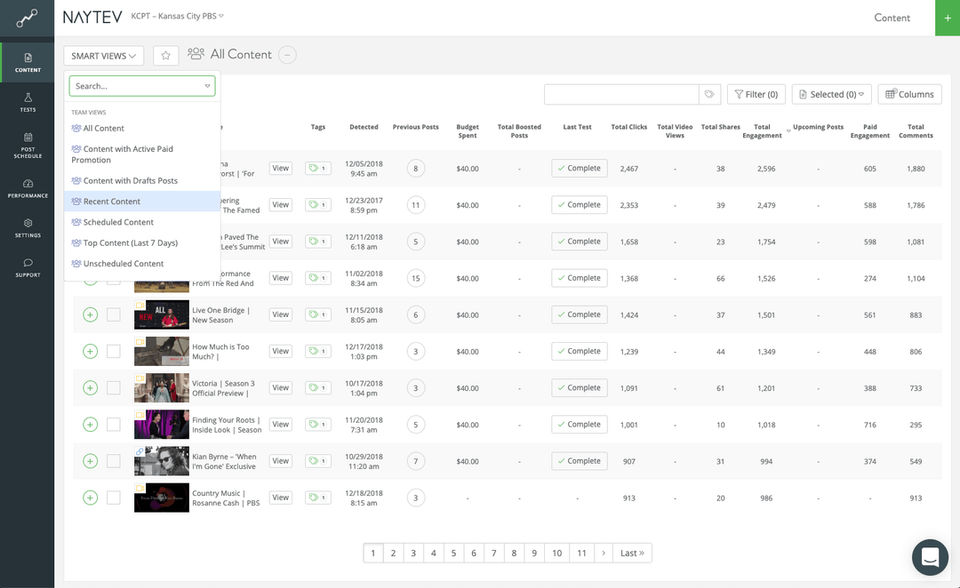
Task: Choose Top Content (Last 7 Days) view
Action: coord(142,243)
